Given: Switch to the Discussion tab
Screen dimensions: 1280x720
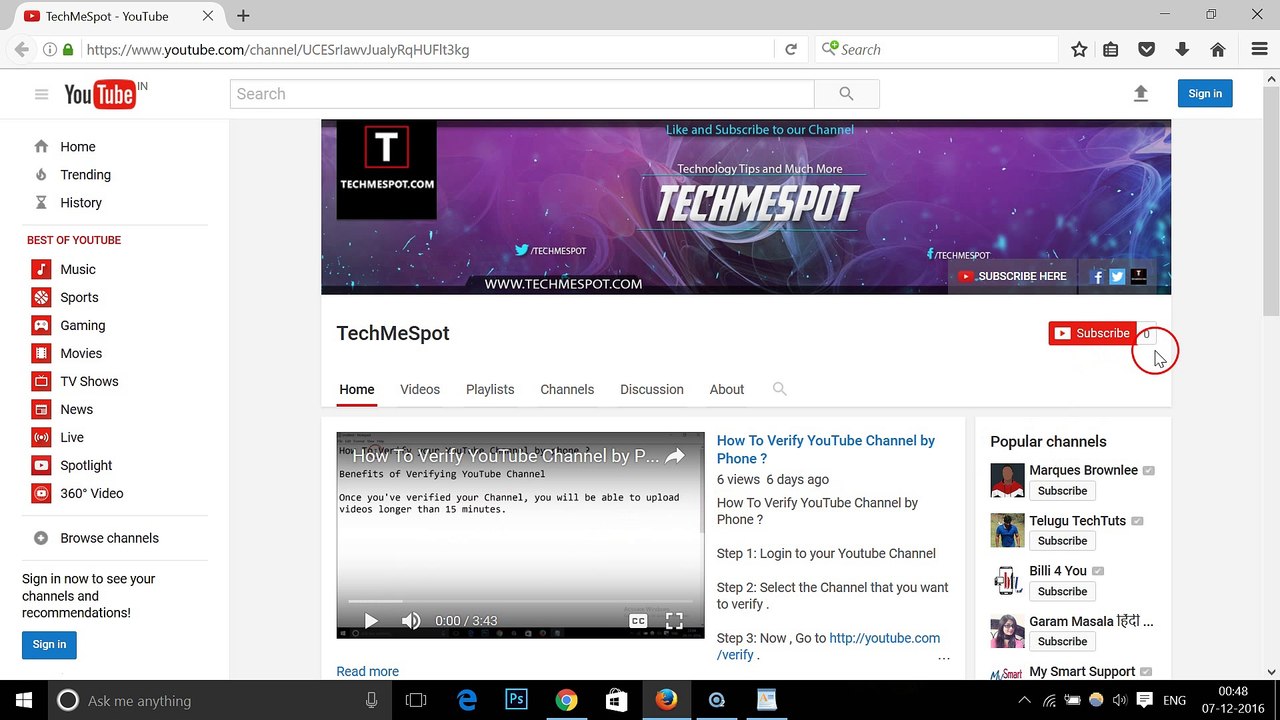Looking at the screenshot, I should pyautogui.click(x=652, y=390).
